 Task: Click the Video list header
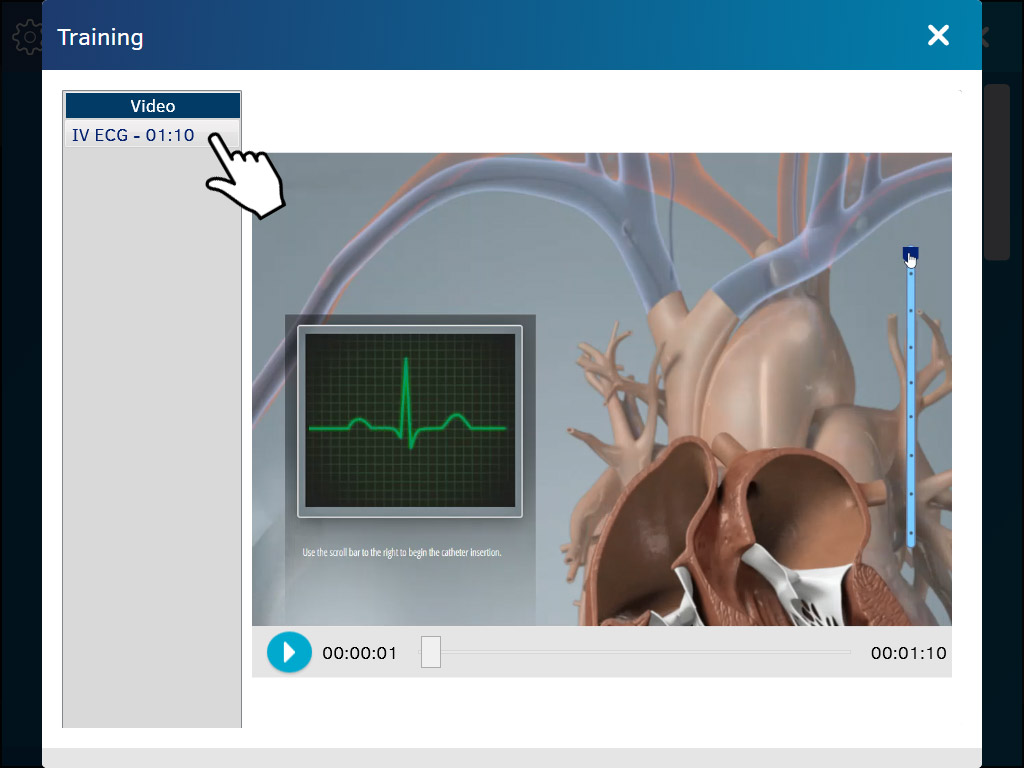coord(152,106)
